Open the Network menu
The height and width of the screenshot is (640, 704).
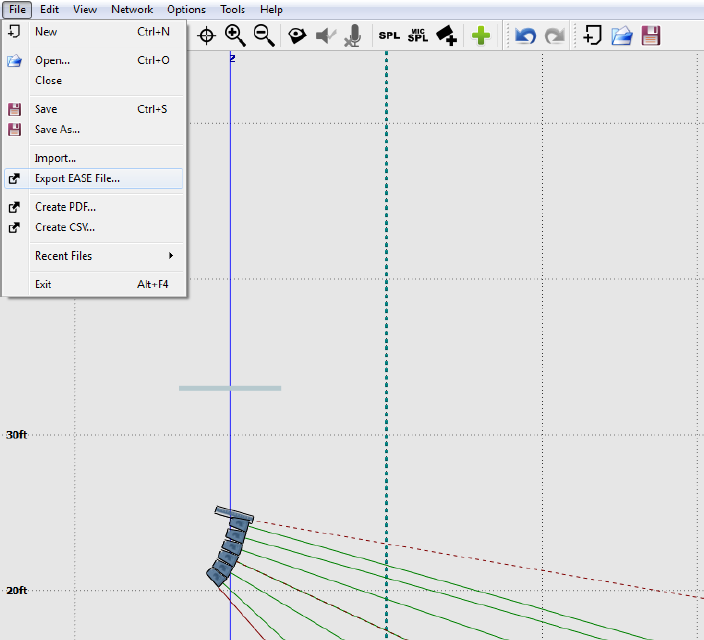[x=132, y=9]
